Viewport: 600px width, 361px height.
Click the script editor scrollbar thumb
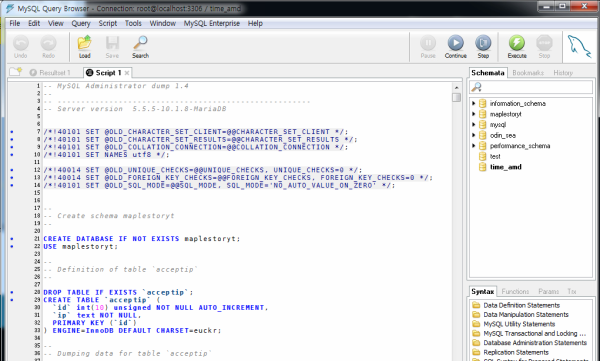click(x=456, y=97)
